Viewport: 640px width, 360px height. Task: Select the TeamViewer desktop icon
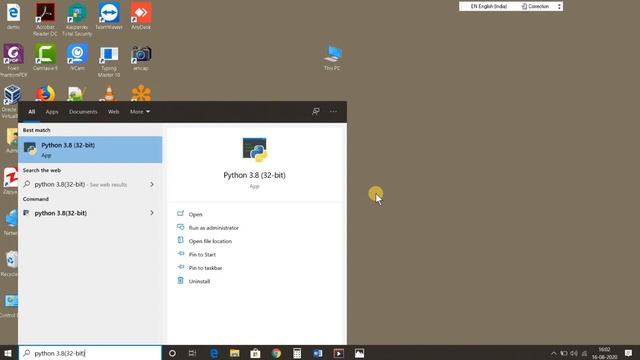pos(109,16)
